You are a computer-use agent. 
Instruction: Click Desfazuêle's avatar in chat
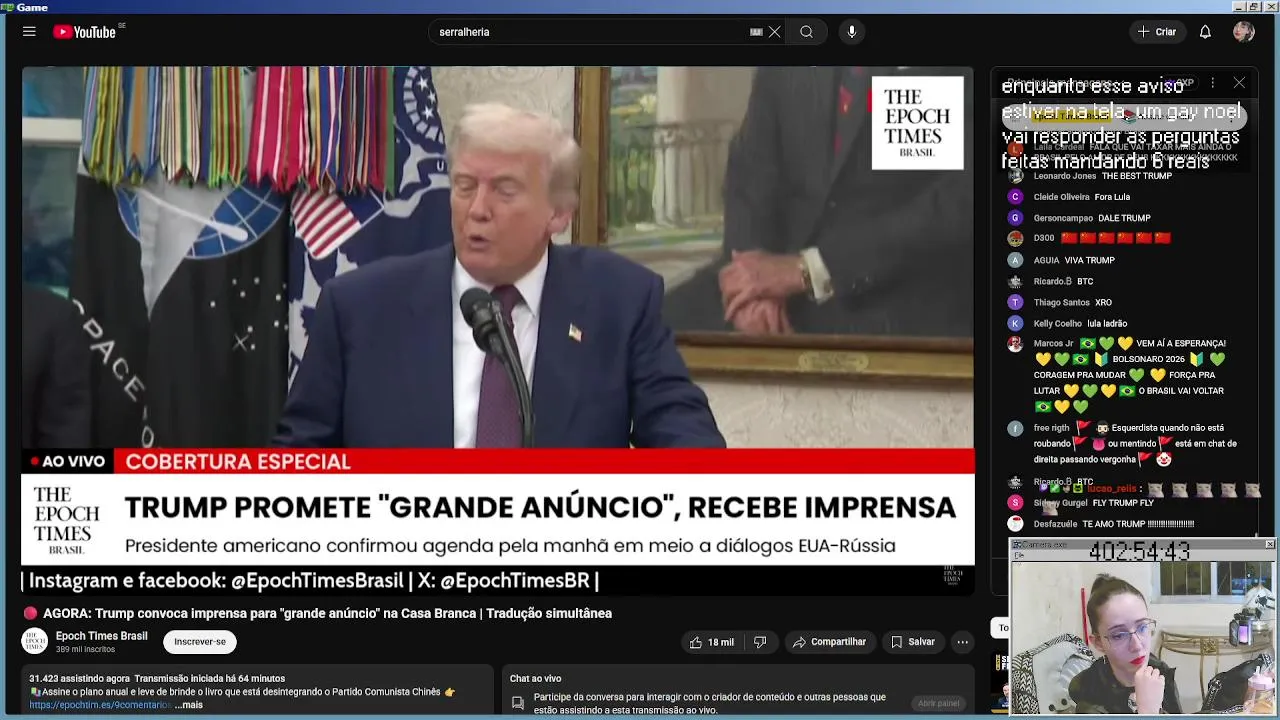[1015, 523]
